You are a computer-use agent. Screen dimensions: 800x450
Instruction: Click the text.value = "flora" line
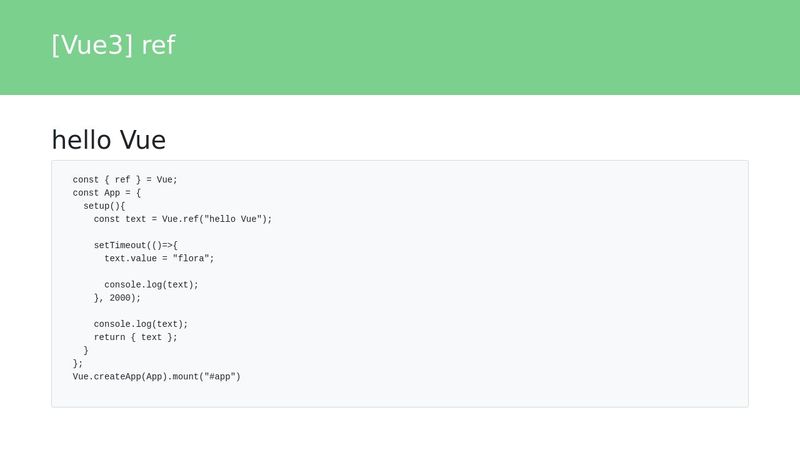click(159, 258)
